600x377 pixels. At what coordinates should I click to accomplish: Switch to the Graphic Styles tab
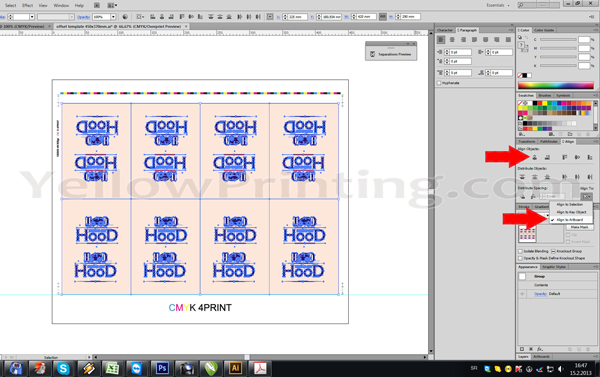tap(554, 267)
